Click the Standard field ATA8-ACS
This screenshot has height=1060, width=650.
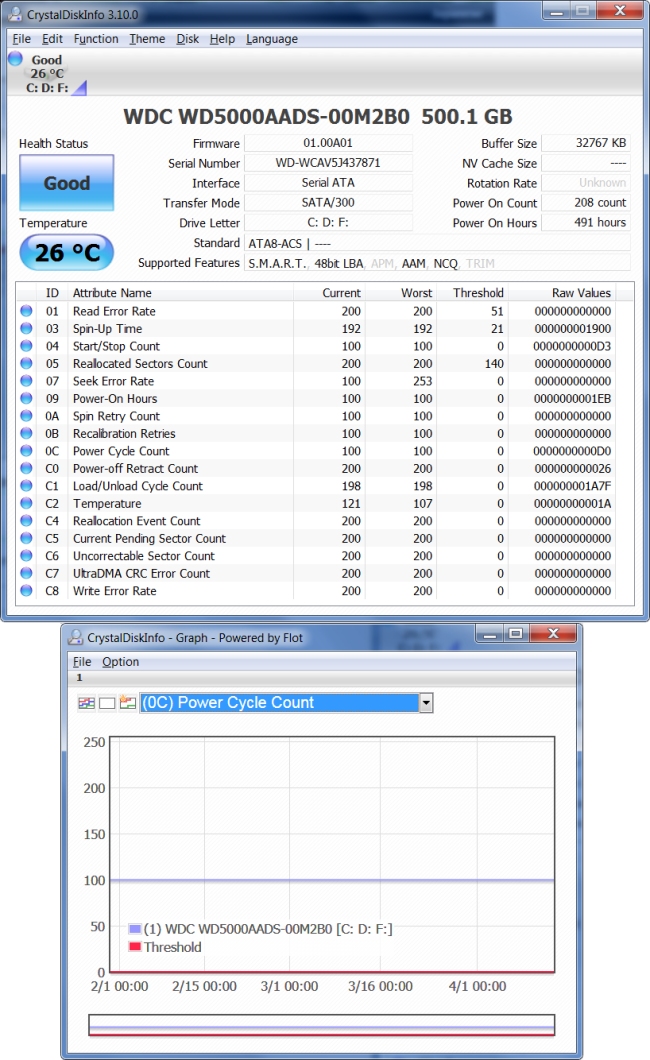(437, 243)
